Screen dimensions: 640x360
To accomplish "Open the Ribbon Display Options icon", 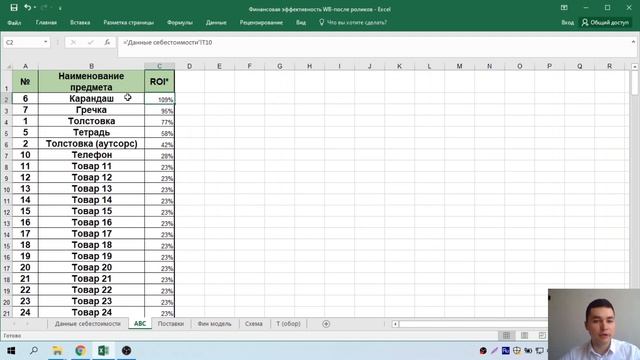I will pyautogui.click(x=564, y=8).
